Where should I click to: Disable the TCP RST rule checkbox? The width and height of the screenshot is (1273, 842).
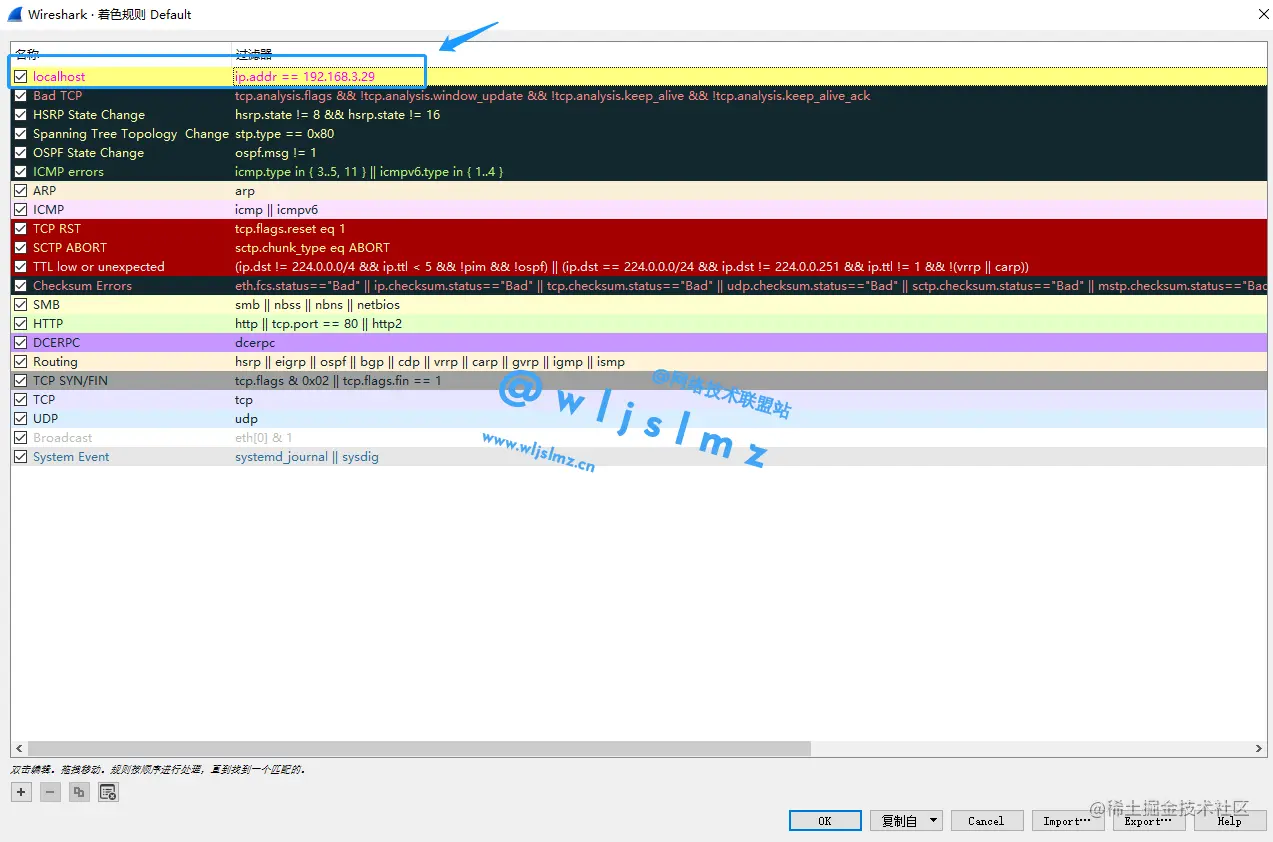pyautogui.click(x=21, y=229)
